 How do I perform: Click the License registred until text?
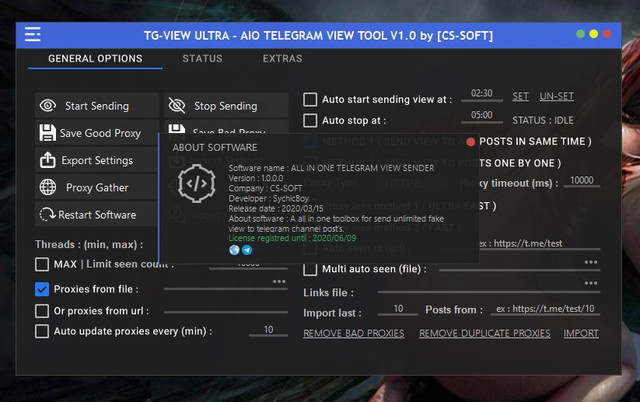pyautogui.click(x=292, y=238)
